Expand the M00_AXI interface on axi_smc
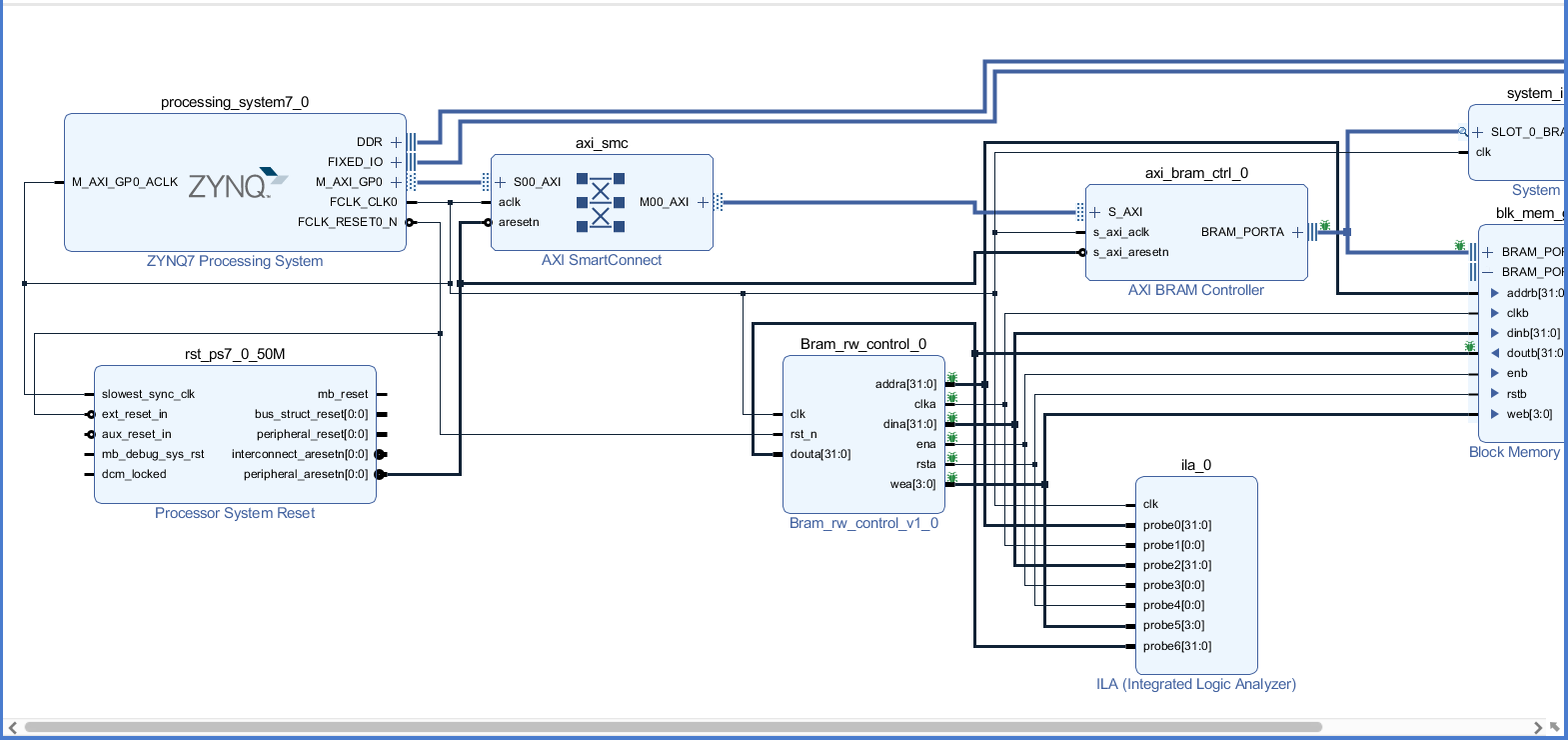 (x=703, y=202)
